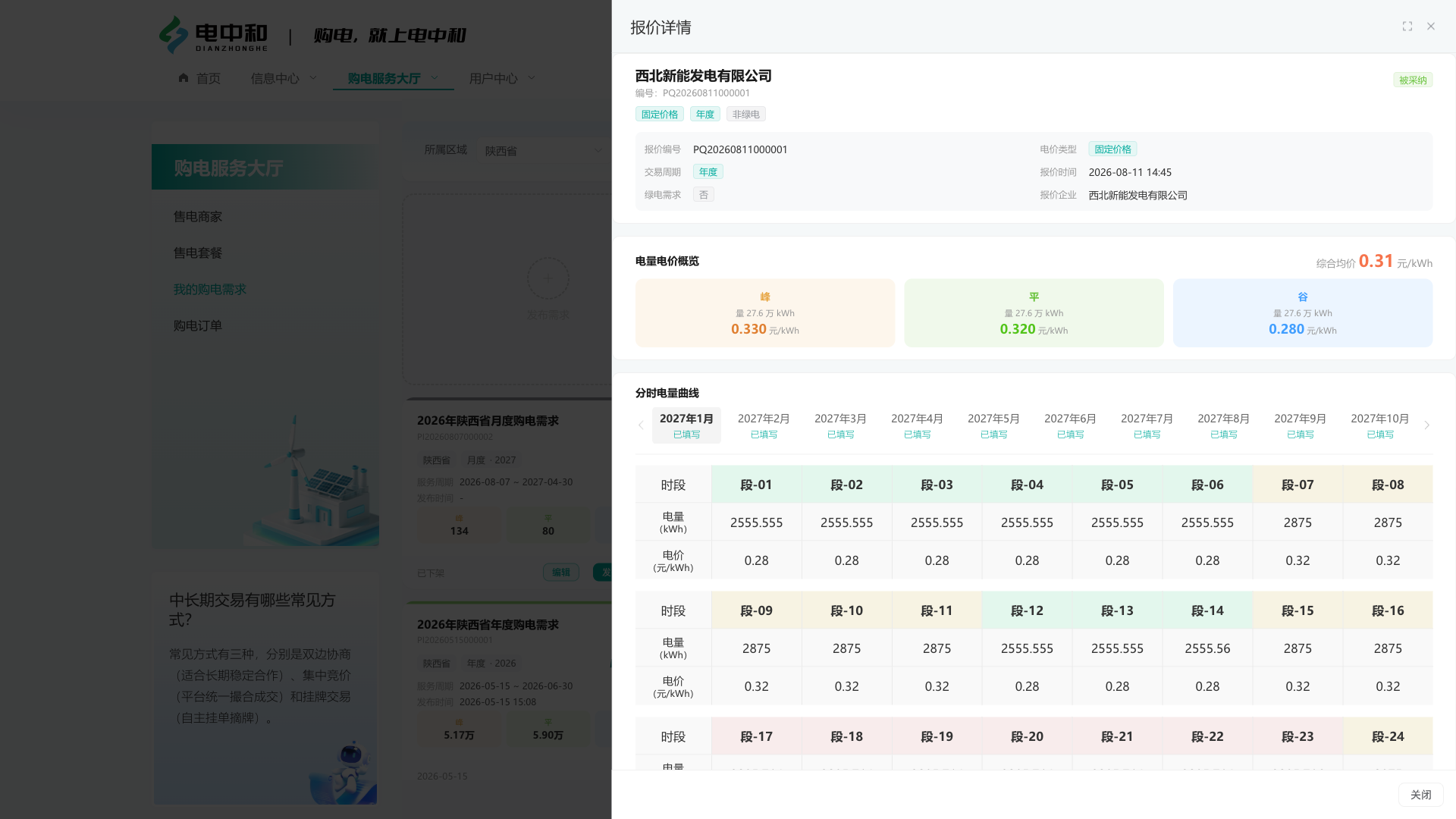Screen dimensions: 1456x819
Task: Click the 峰 price card
Action: click(x=765, y=313)
